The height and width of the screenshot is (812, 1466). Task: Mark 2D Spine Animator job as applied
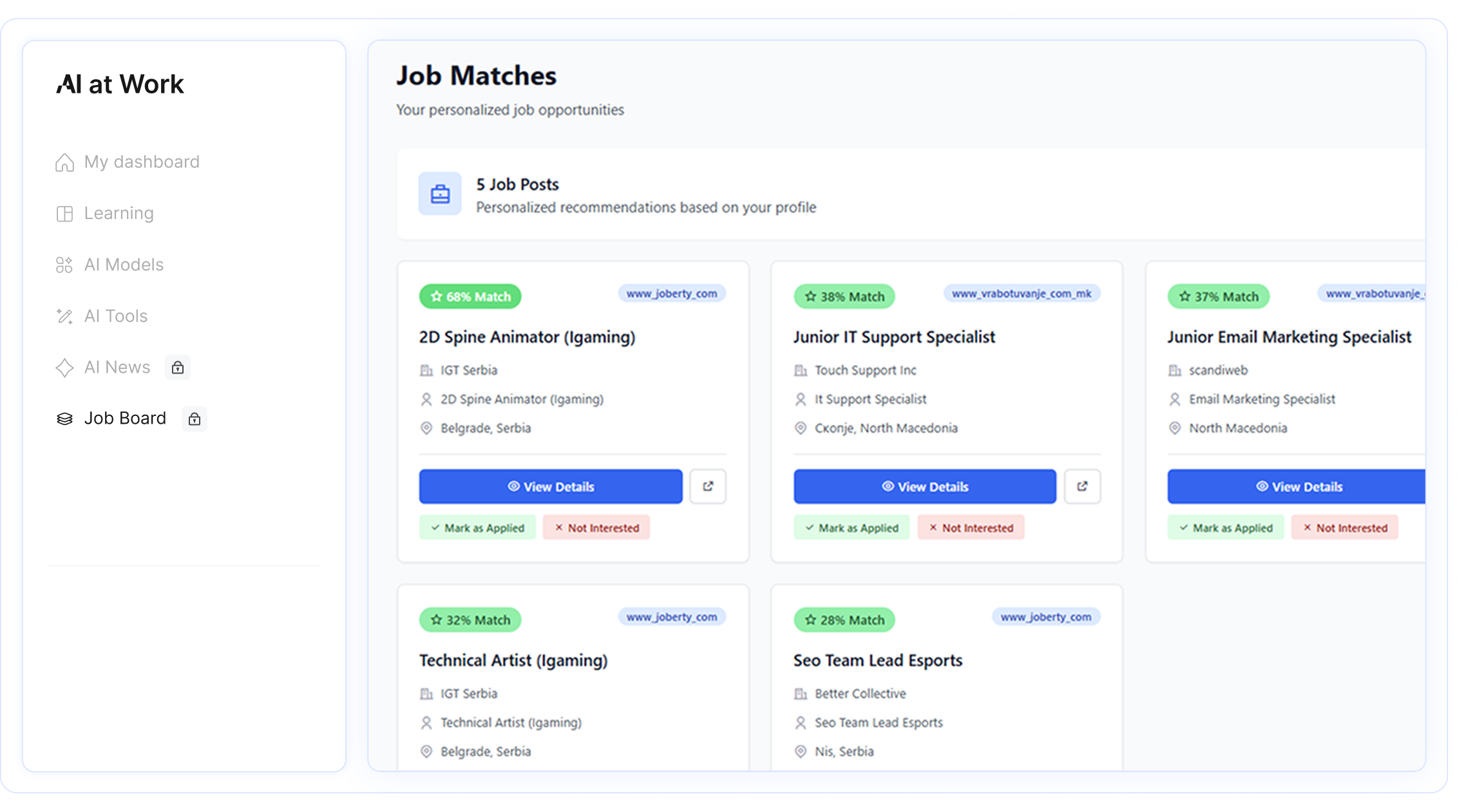point(477,527)
